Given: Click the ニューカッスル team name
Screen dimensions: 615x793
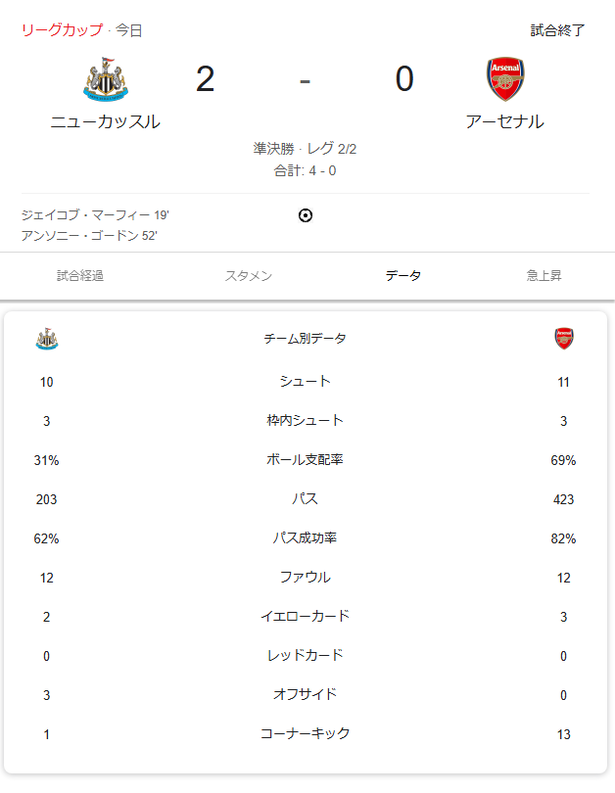Looking at the screenshot, I should tap(105, 122).
